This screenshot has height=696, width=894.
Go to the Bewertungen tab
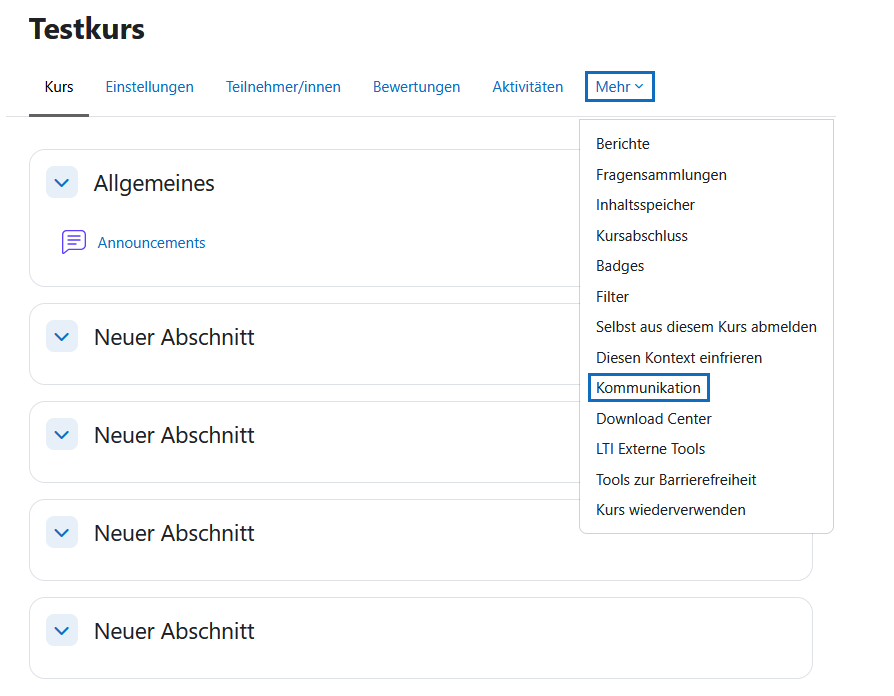(416, 87)
